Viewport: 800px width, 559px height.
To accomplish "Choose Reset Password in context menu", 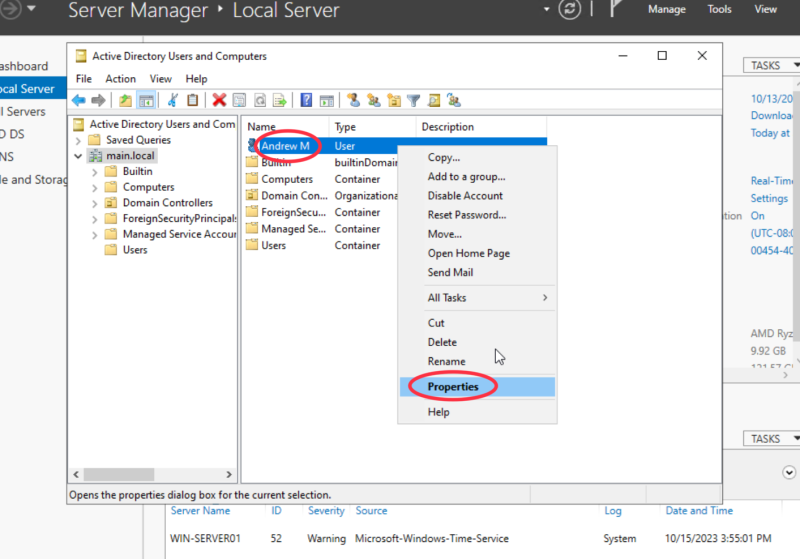I will click(466, 215).
